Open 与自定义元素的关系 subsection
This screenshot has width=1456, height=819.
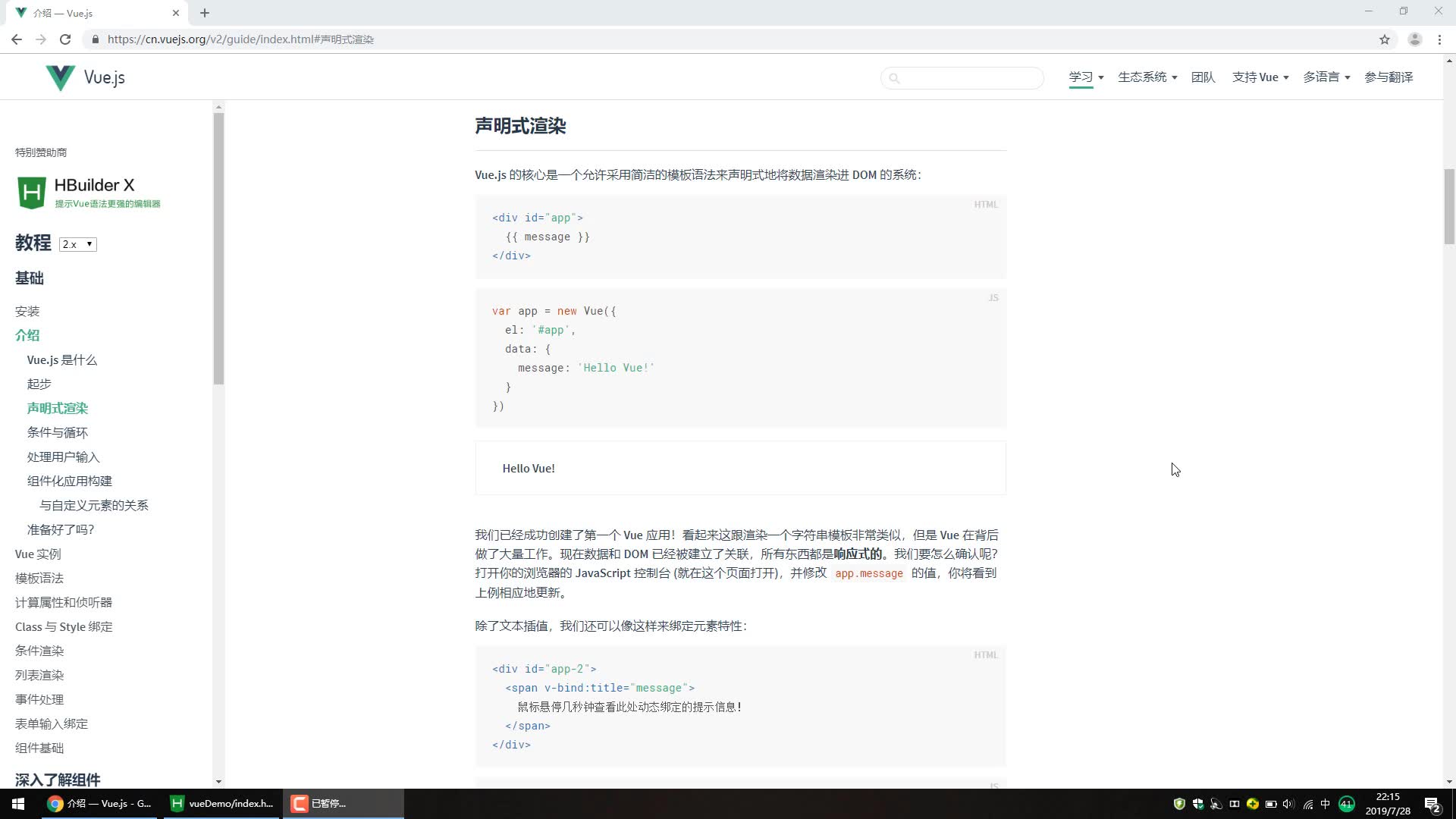94,506
